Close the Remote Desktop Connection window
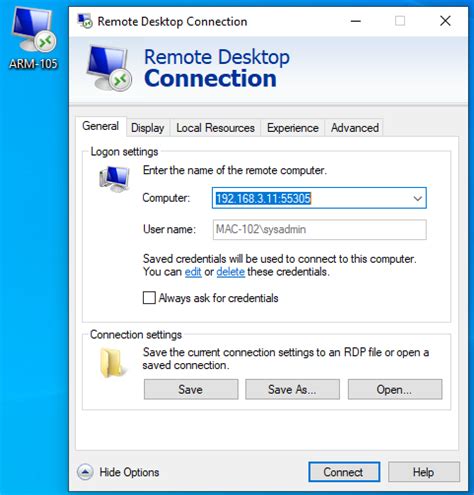Viewport: 474px width, 495px height. tap(445, 21)
